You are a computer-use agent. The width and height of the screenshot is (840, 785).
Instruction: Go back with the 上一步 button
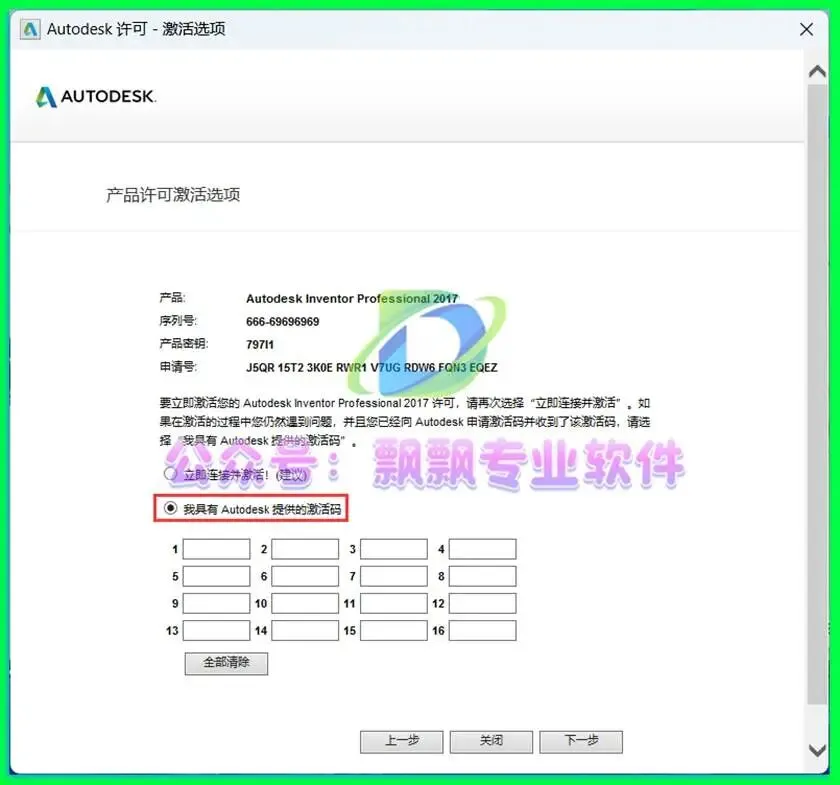click(x=402, y=742)
